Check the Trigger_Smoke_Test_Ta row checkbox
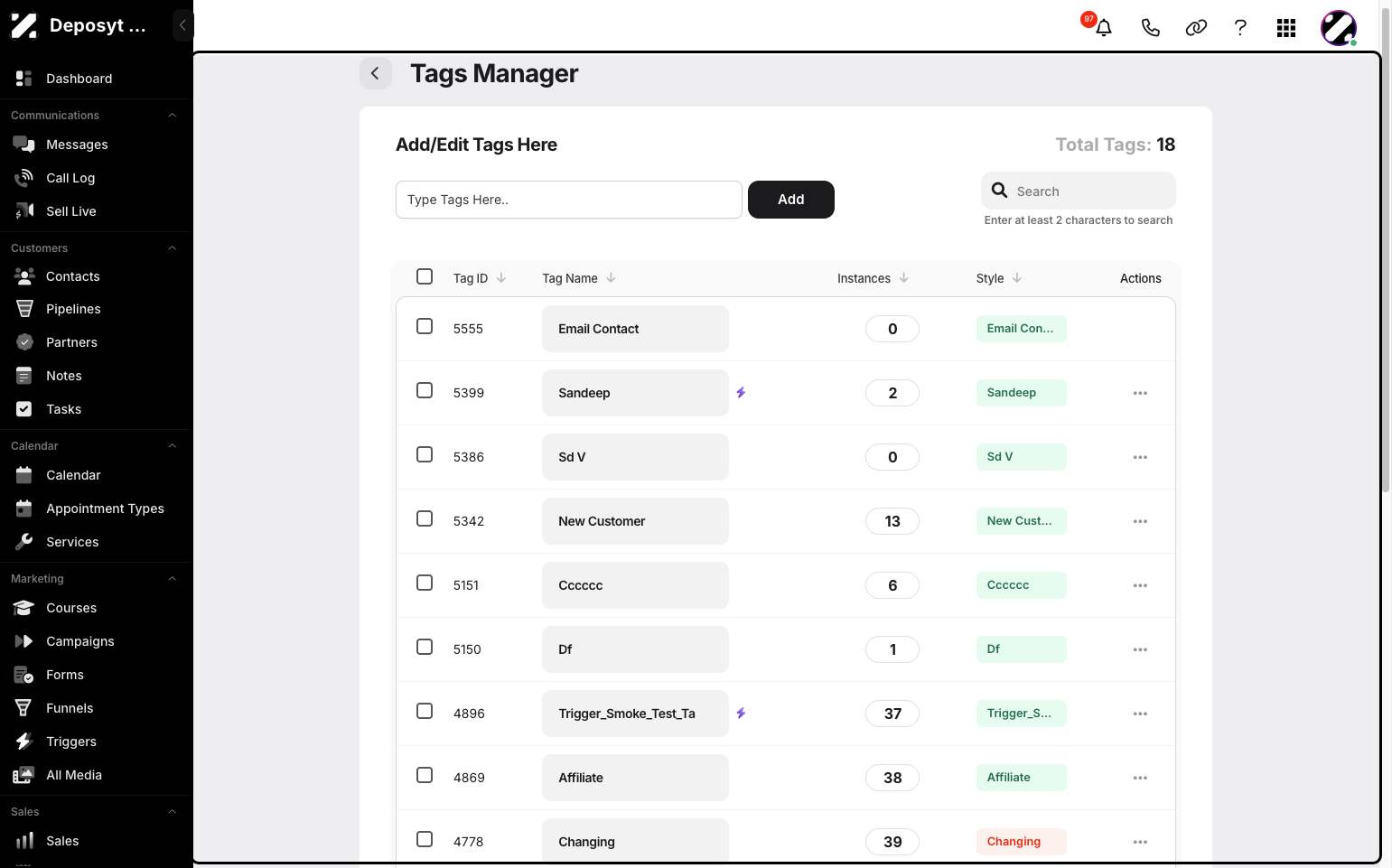1392x868 pixels. tap(425, 711)
